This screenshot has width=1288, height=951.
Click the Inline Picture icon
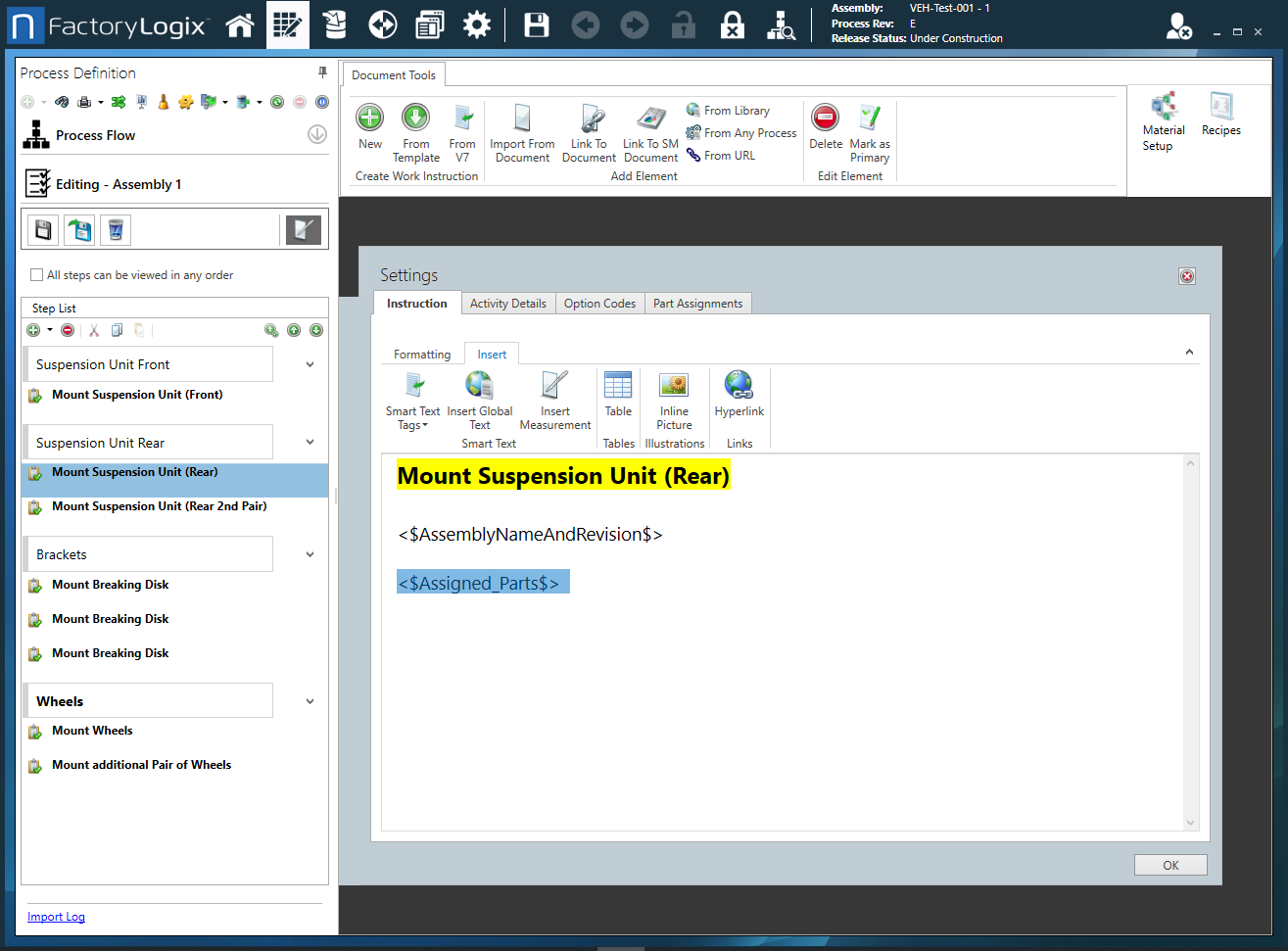pyautogui.click(x=674, y=386)
